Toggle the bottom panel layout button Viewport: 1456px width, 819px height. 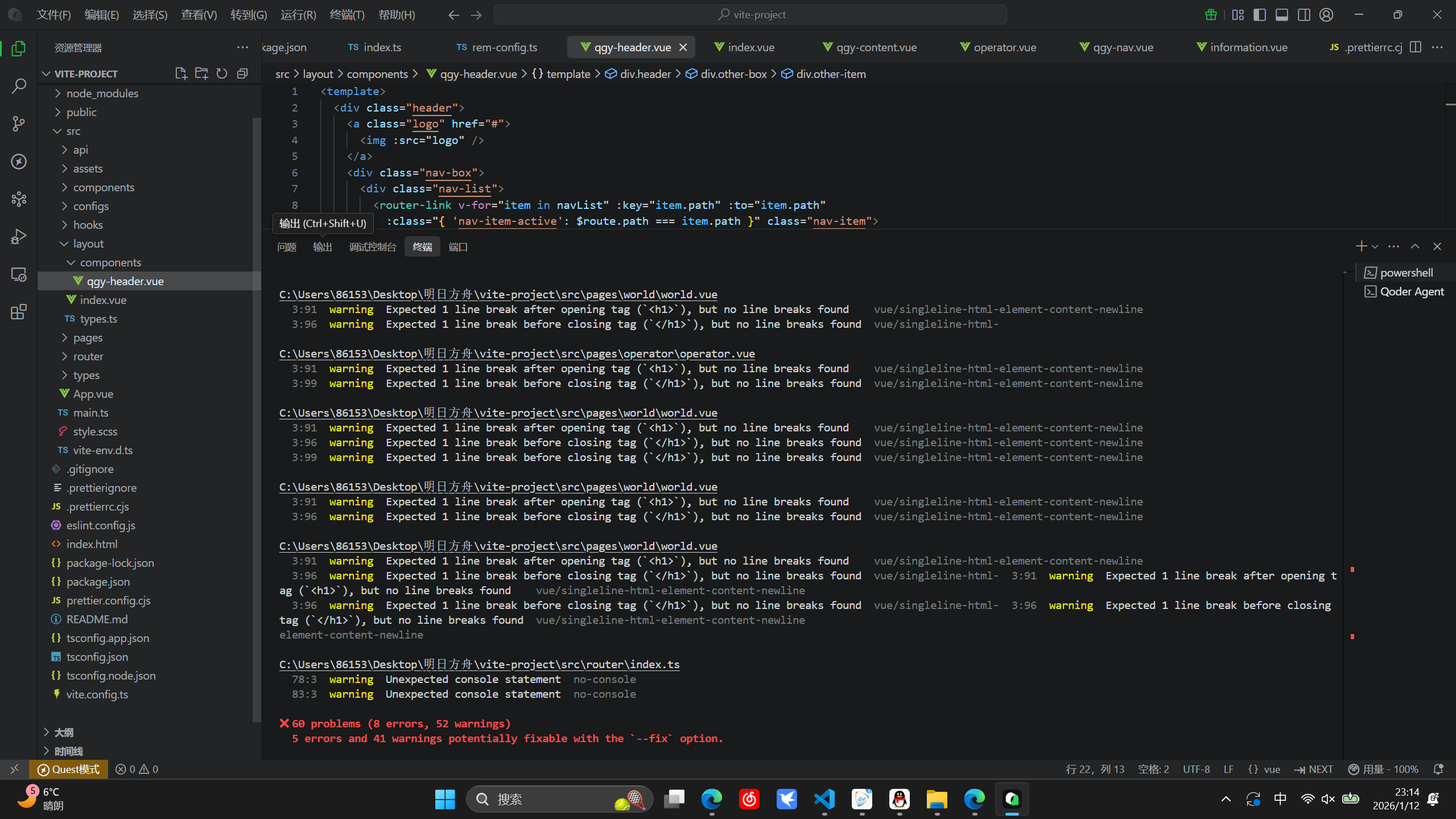1281,15
